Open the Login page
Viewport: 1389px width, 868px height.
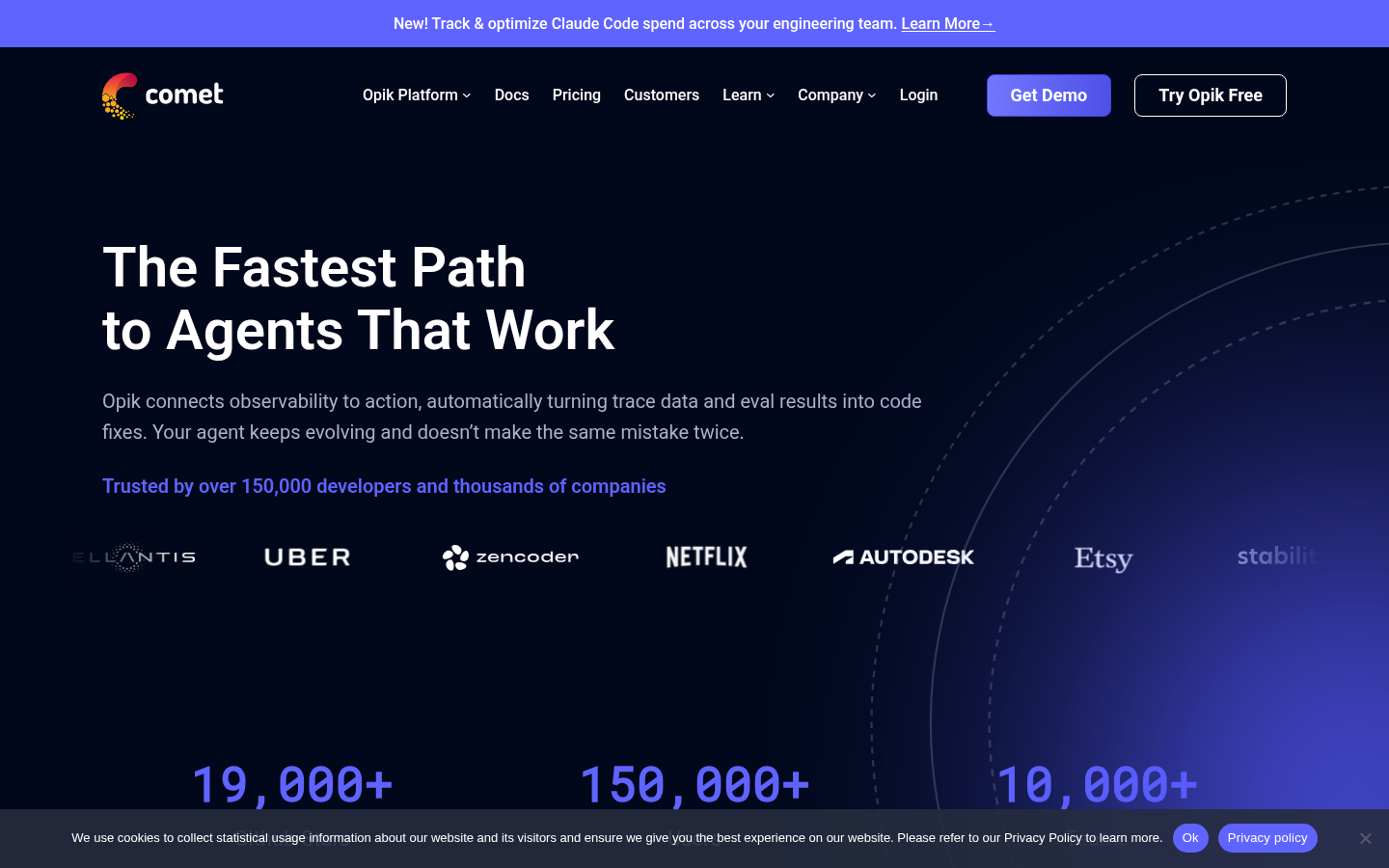(918, 95)
